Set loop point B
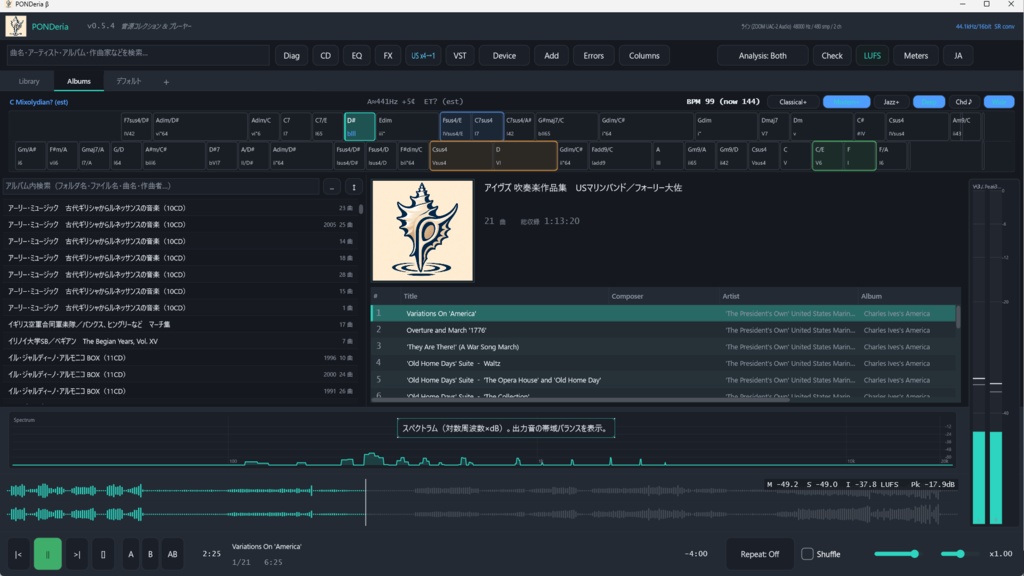The height and width of the screenshot is (576, 1024). [150, 554]
